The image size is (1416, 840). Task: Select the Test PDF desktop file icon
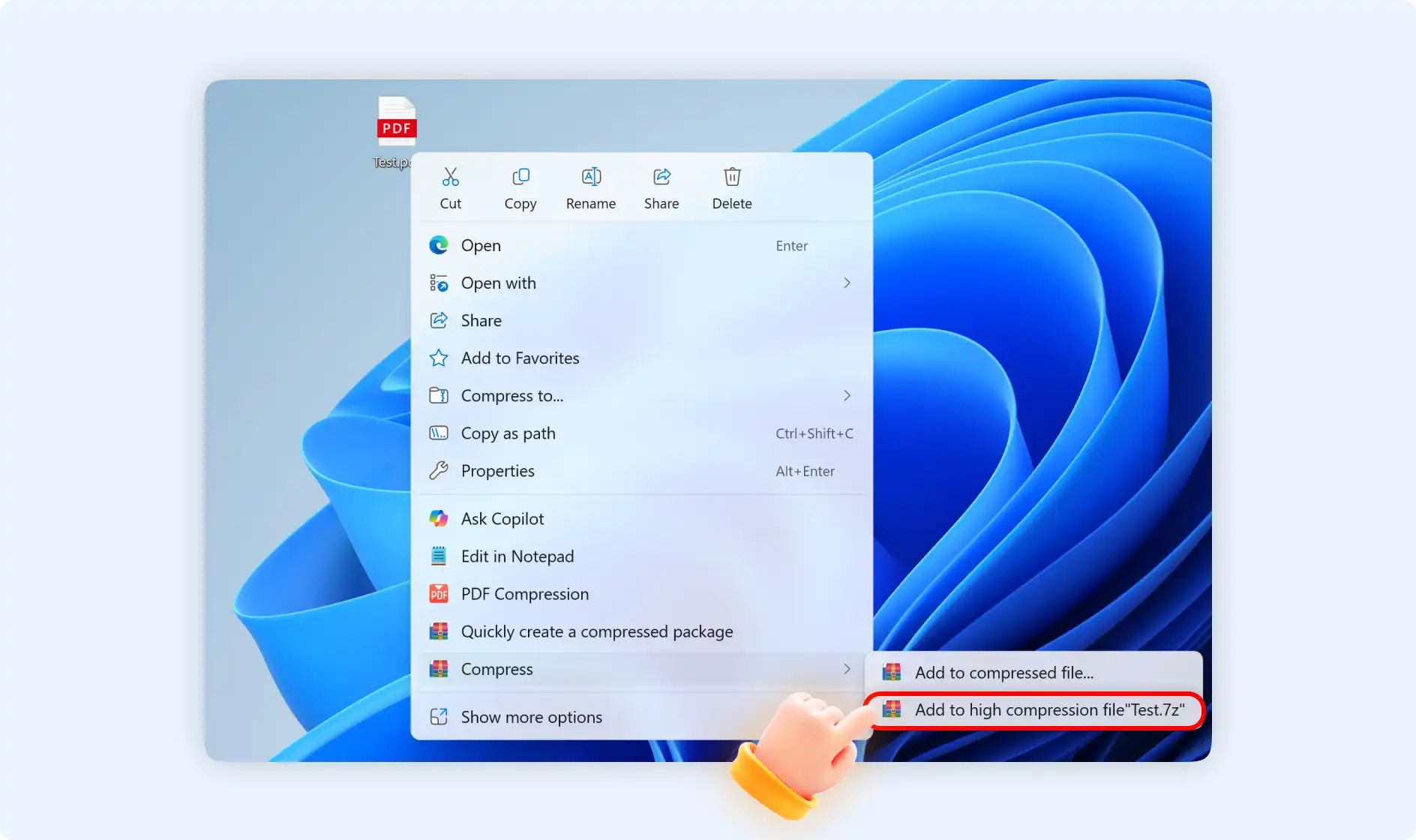397,121
